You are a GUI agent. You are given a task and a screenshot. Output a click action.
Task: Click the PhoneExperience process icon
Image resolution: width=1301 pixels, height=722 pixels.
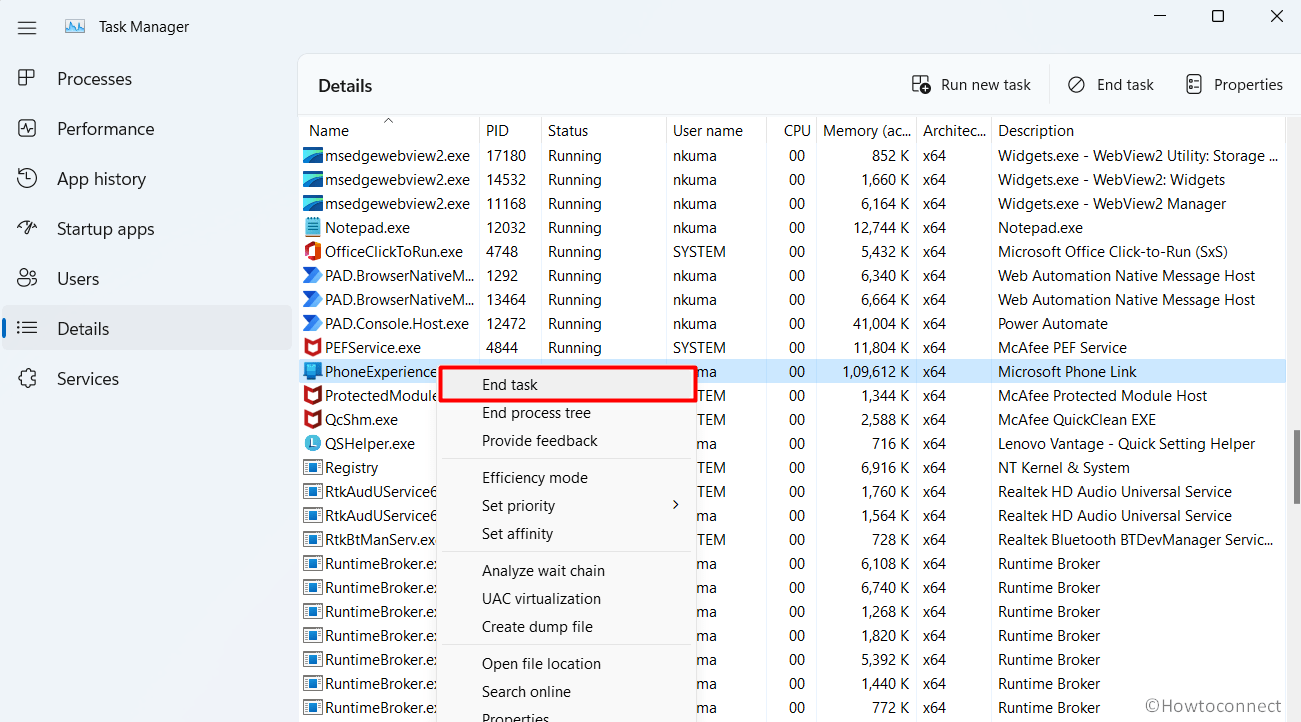[x=313, y=372]
